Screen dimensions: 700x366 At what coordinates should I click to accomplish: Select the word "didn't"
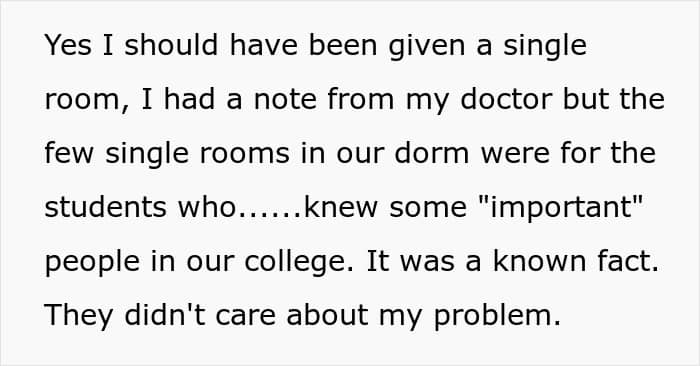(165, 316)
